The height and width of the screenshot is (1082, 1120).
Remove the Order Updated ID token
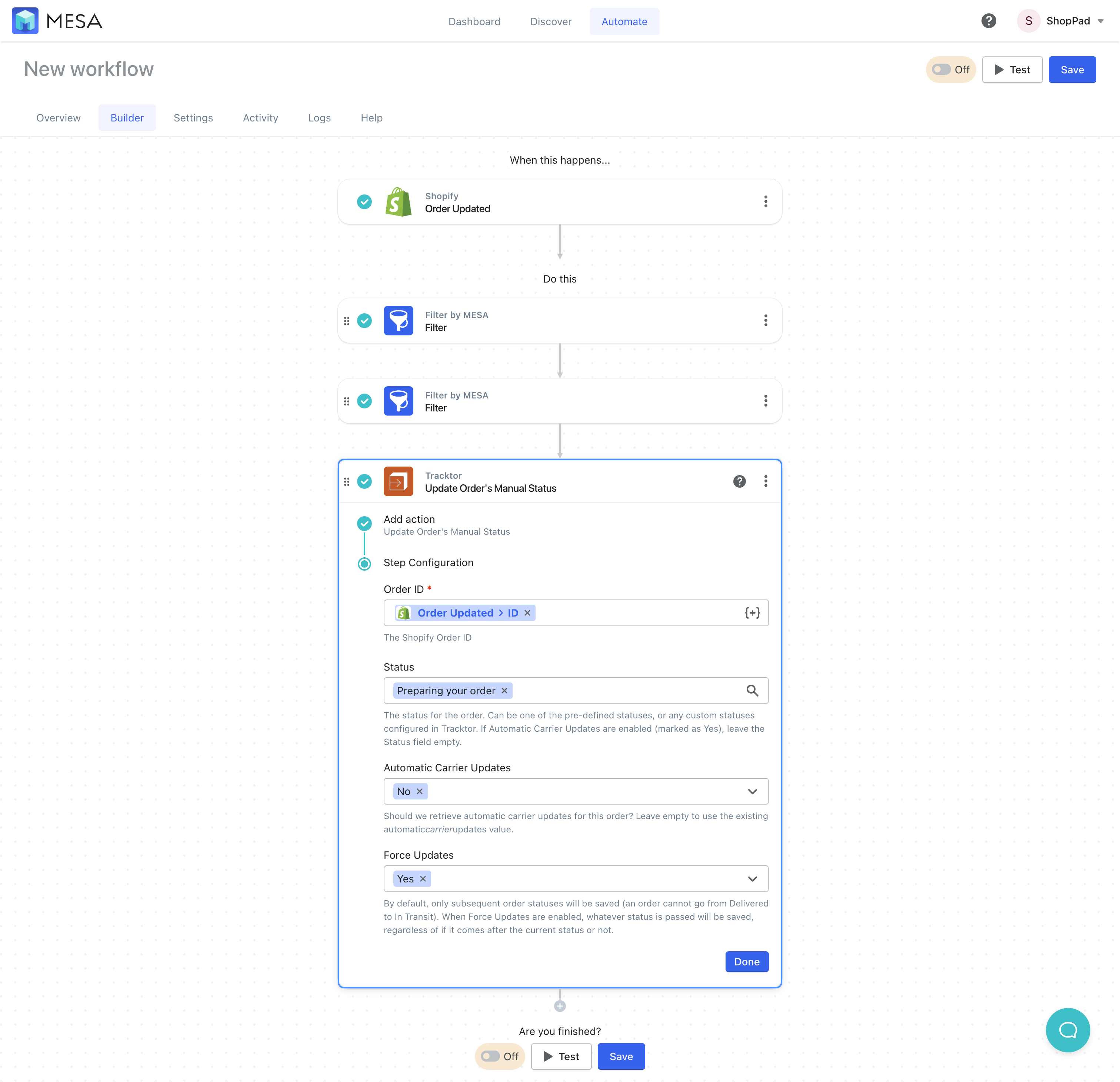(x=527, y=613)
